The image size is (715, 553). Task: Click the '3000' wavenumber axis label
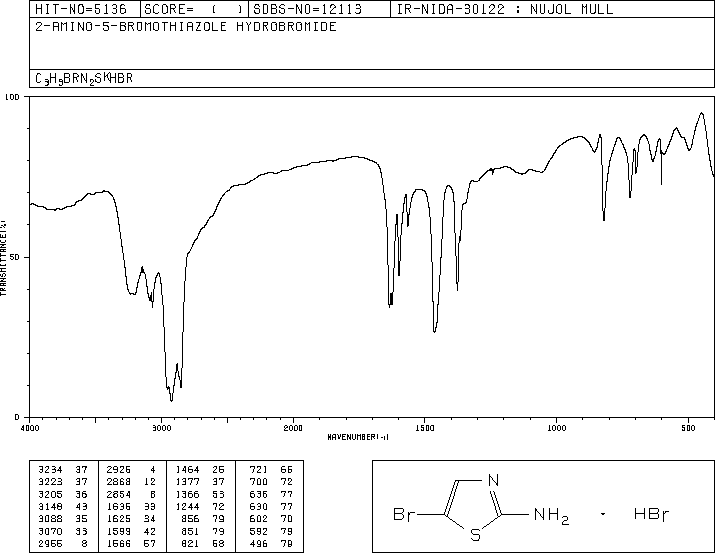[161, 428]
